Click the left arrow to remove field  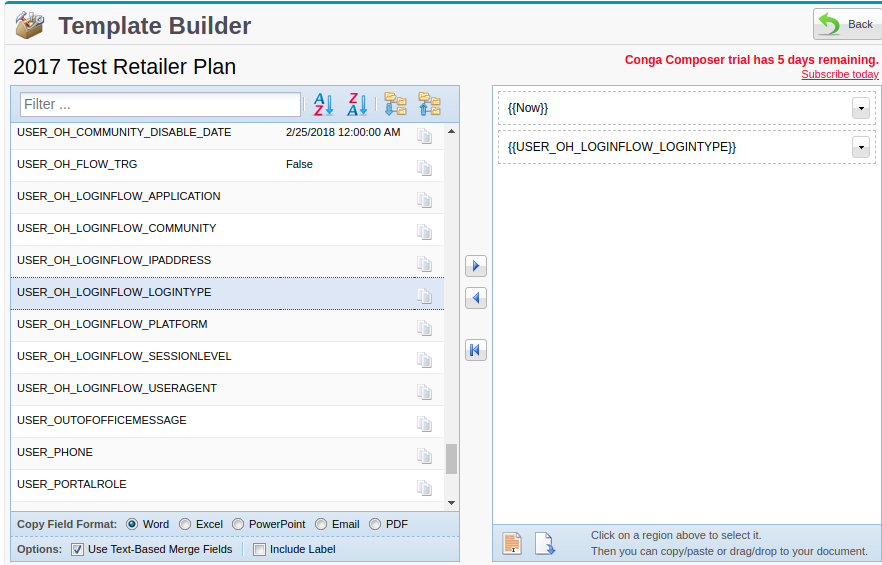coord(476,298)
